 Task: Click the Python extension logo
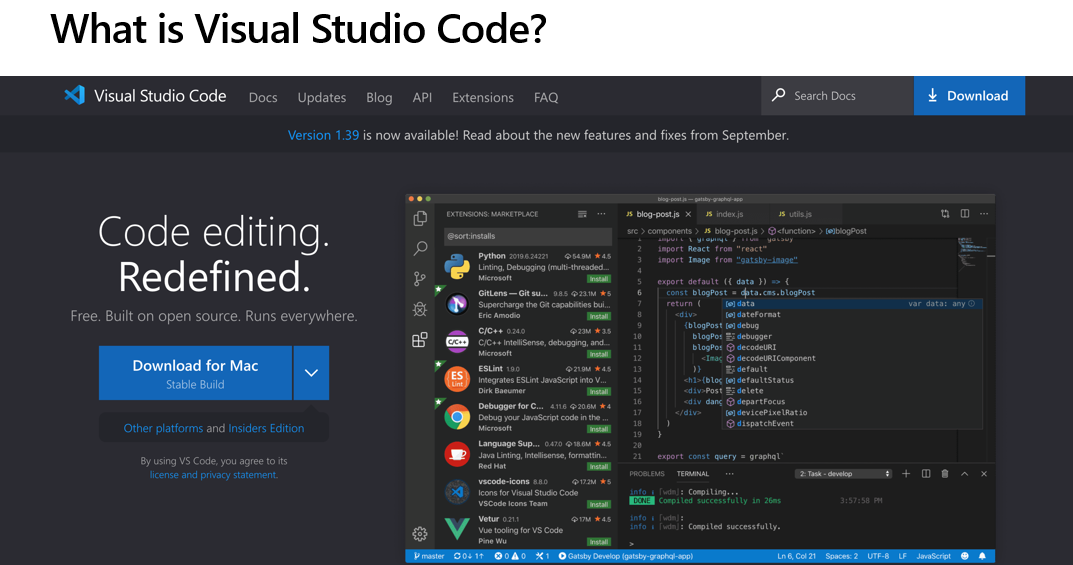[x=456, y=266]
